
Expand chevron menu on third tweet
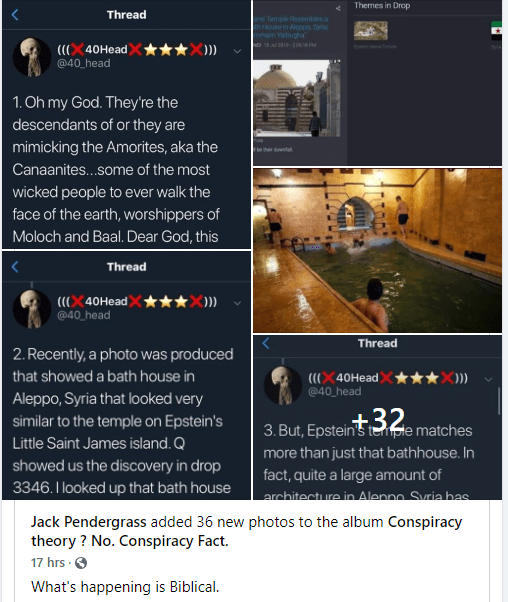tap(488, 380)
